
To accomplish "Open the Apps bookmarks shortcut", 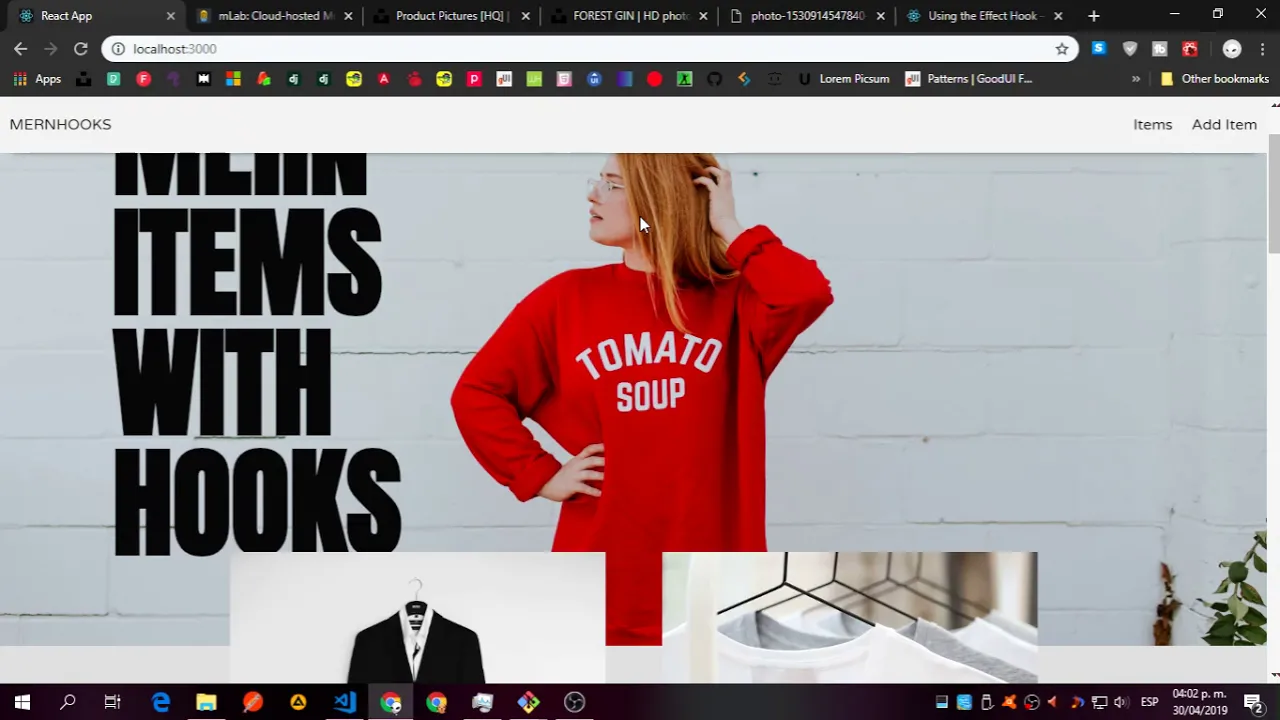I will pyautogui.click(x=37, y=78).
